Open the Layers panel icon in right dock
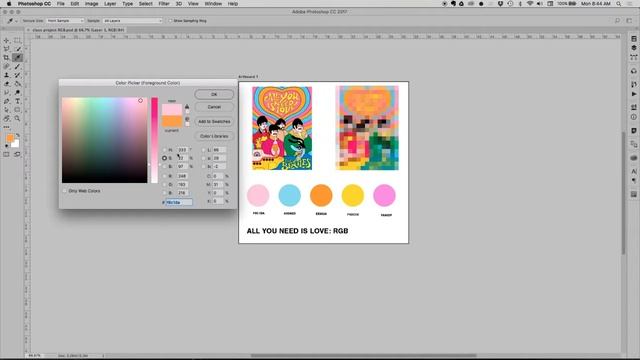The height and width of the screenshot is (360, 640). tap(633, 48)
